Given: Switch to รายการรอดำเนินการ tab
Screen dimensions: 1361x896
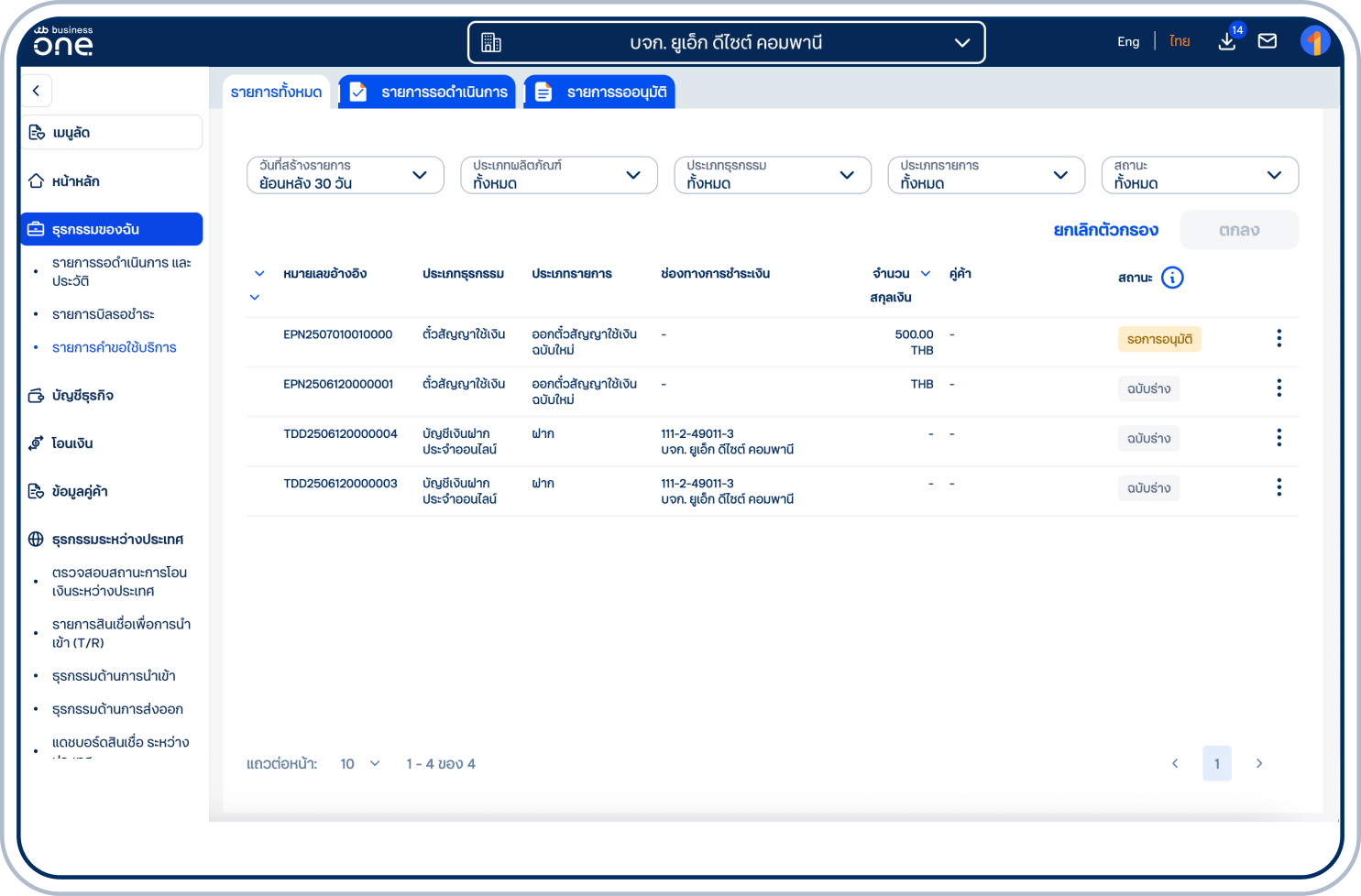Looking at the screenshot, I should click(427, 92).
